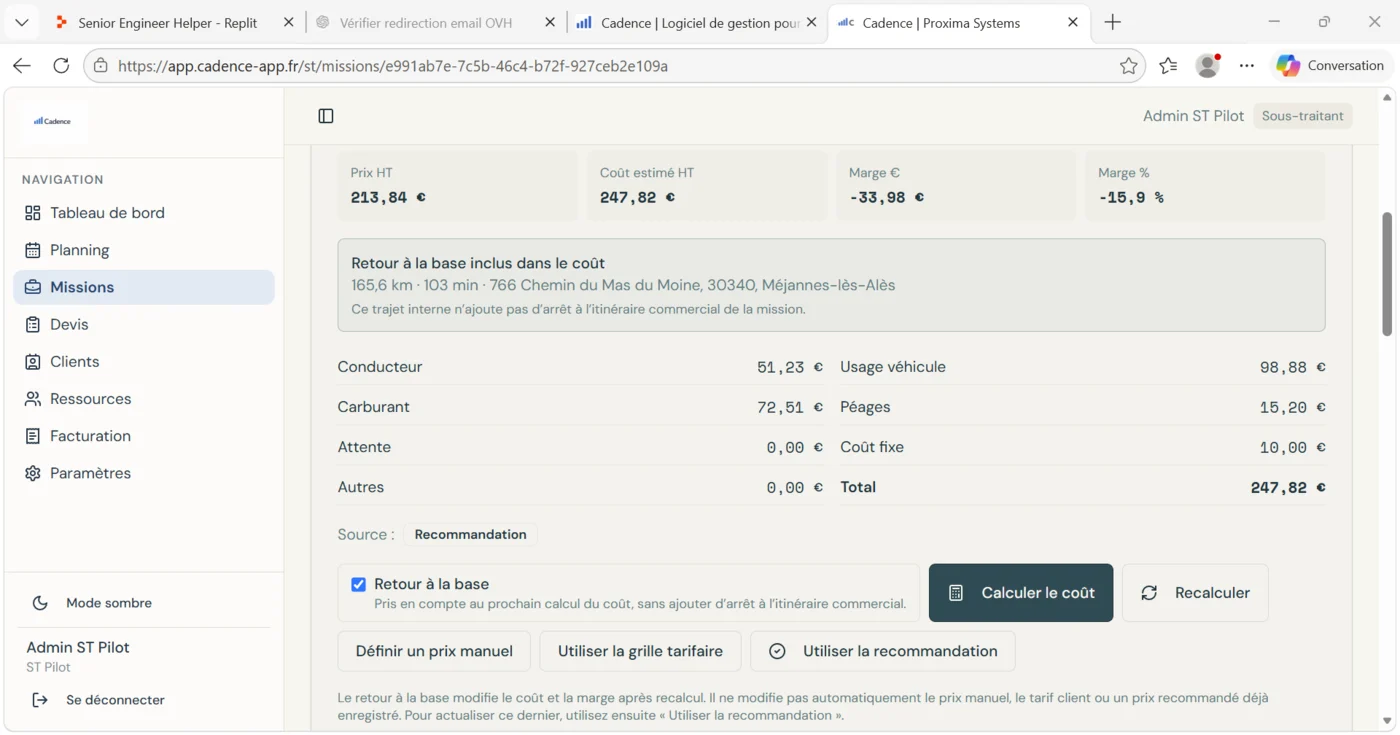
Task: Click Utiliser la recommandation
Action: point(883,651)
